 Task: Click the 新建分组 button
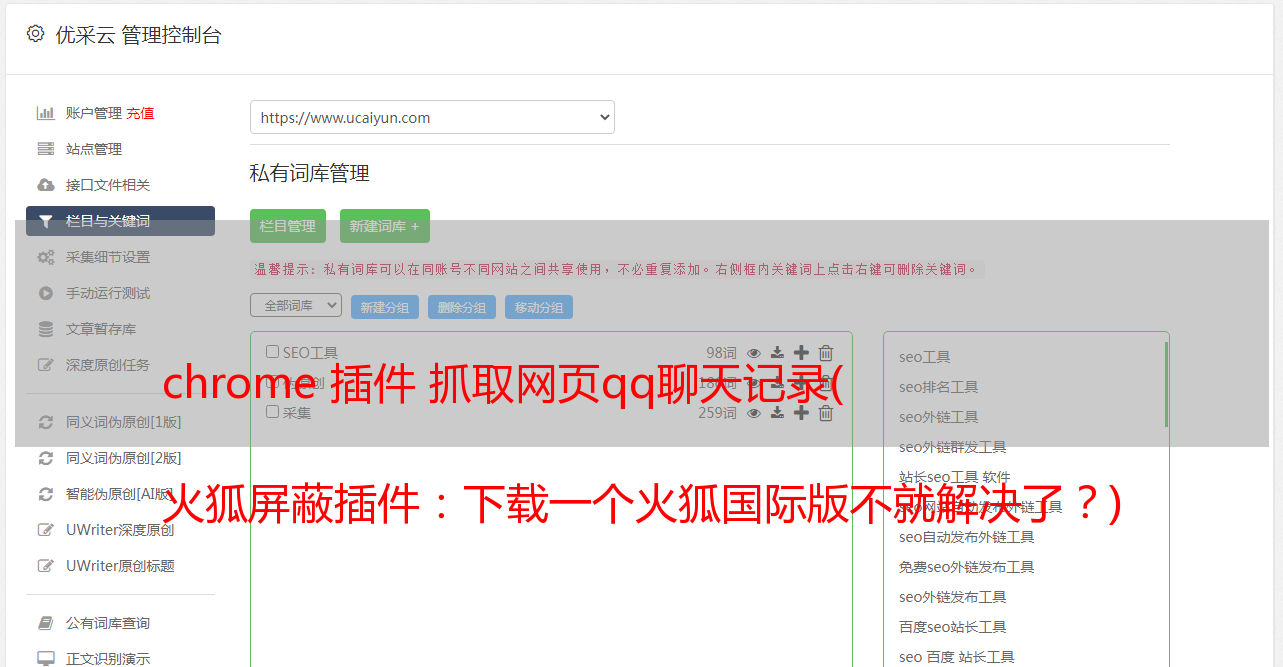coord(385,307)
